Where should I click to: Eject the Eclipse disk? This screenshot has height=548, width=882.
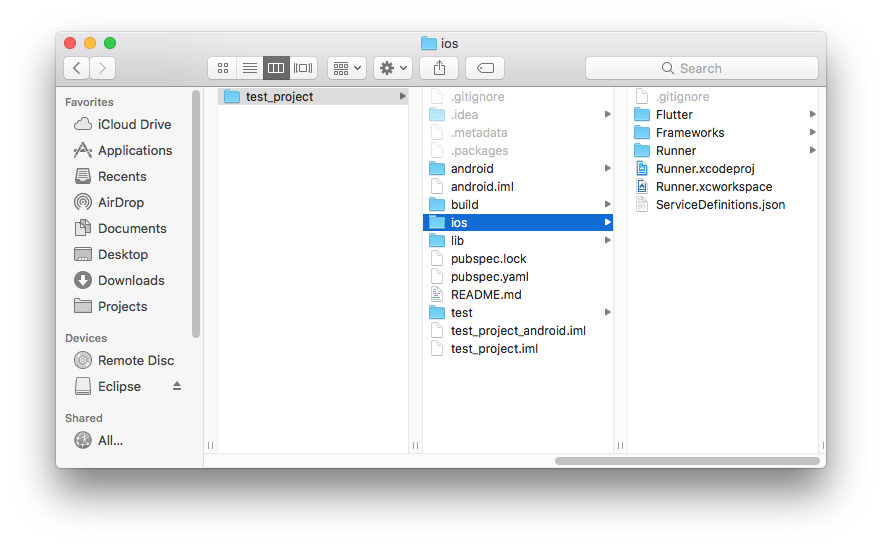177,386
